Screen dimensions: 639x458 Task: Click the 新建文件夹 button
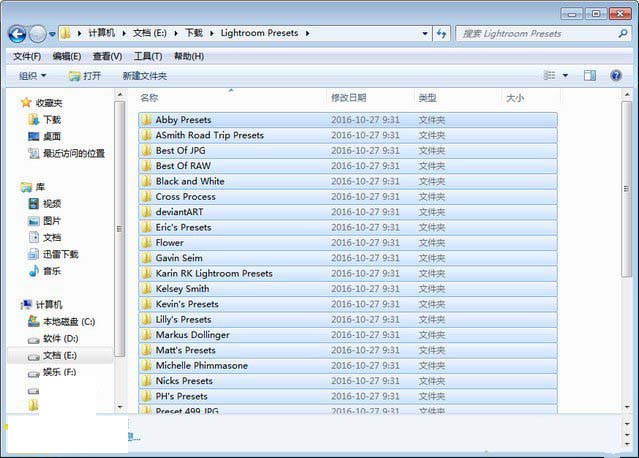tap(145, 76)
